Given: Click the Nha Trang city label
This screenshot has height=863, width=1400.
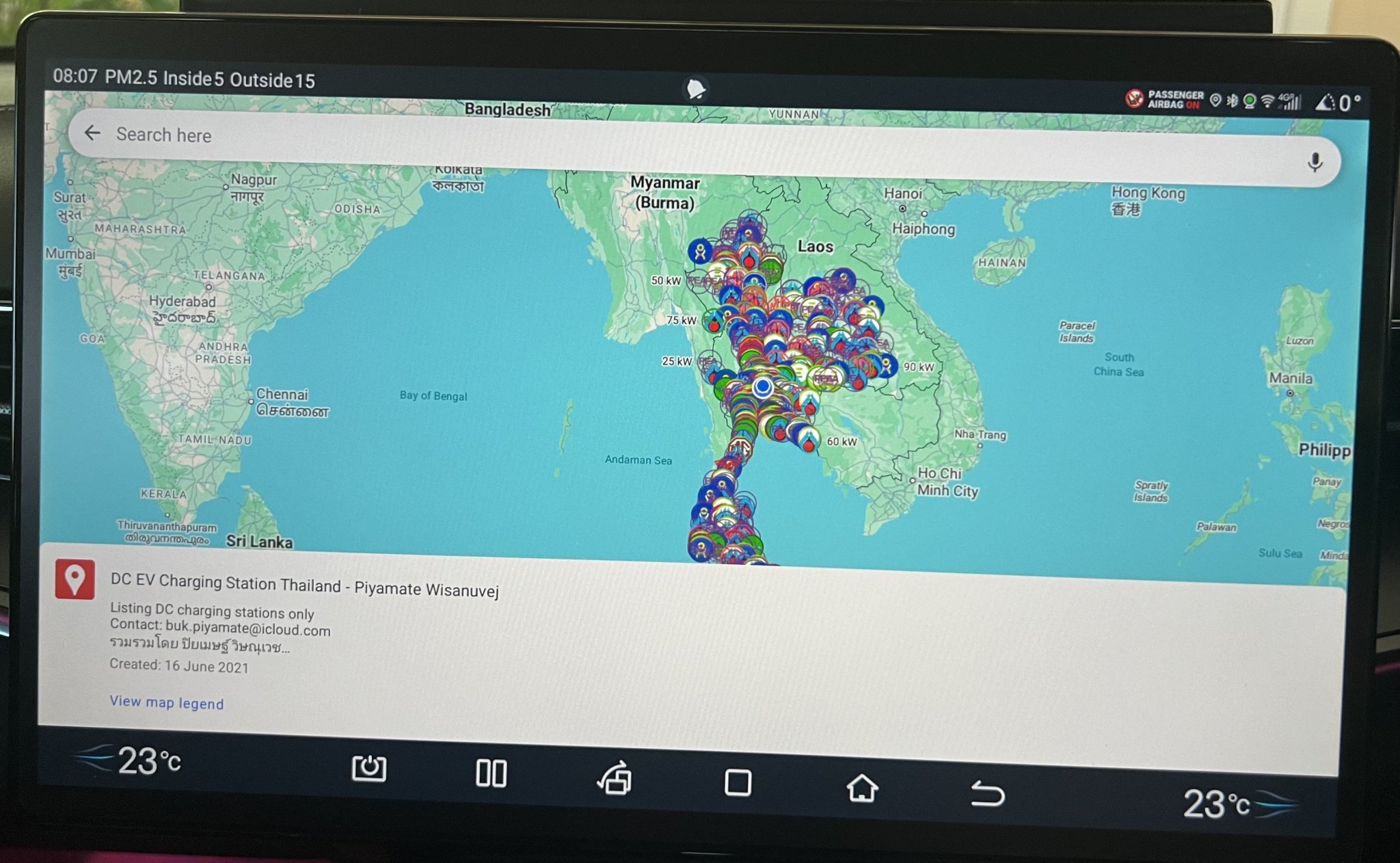Looking at the screenshot, I should coord(980,434).
